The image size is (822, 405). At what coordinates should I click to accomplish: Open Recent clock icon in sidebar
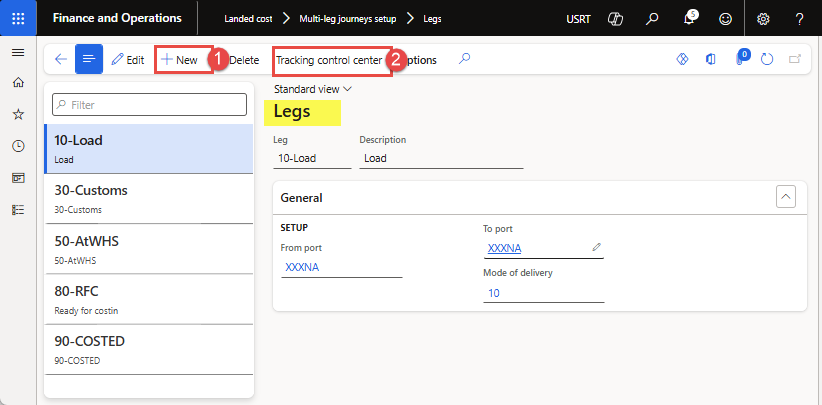18,146
